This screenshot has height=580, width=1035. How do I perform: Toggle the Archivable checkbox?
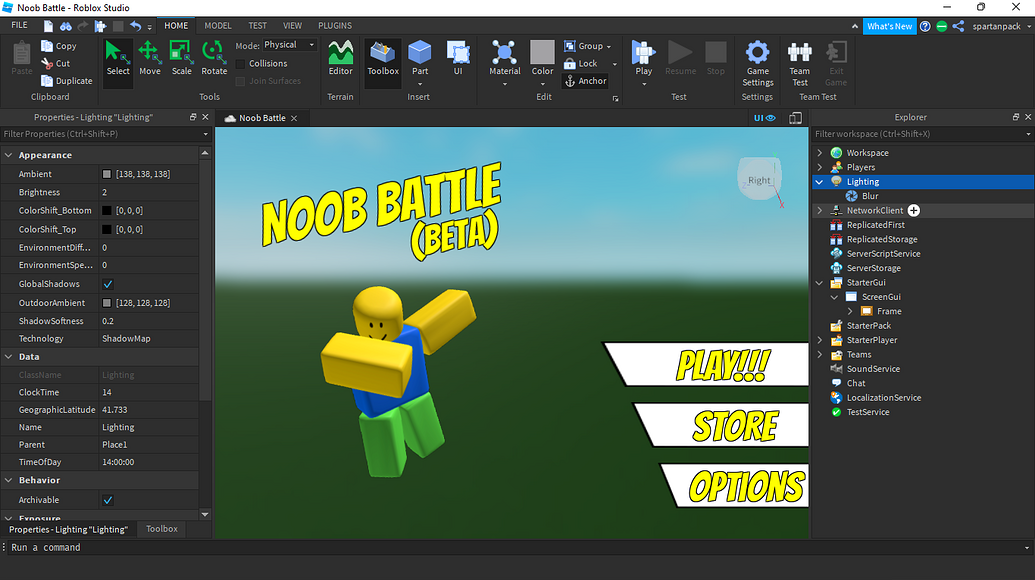point(108,500)
